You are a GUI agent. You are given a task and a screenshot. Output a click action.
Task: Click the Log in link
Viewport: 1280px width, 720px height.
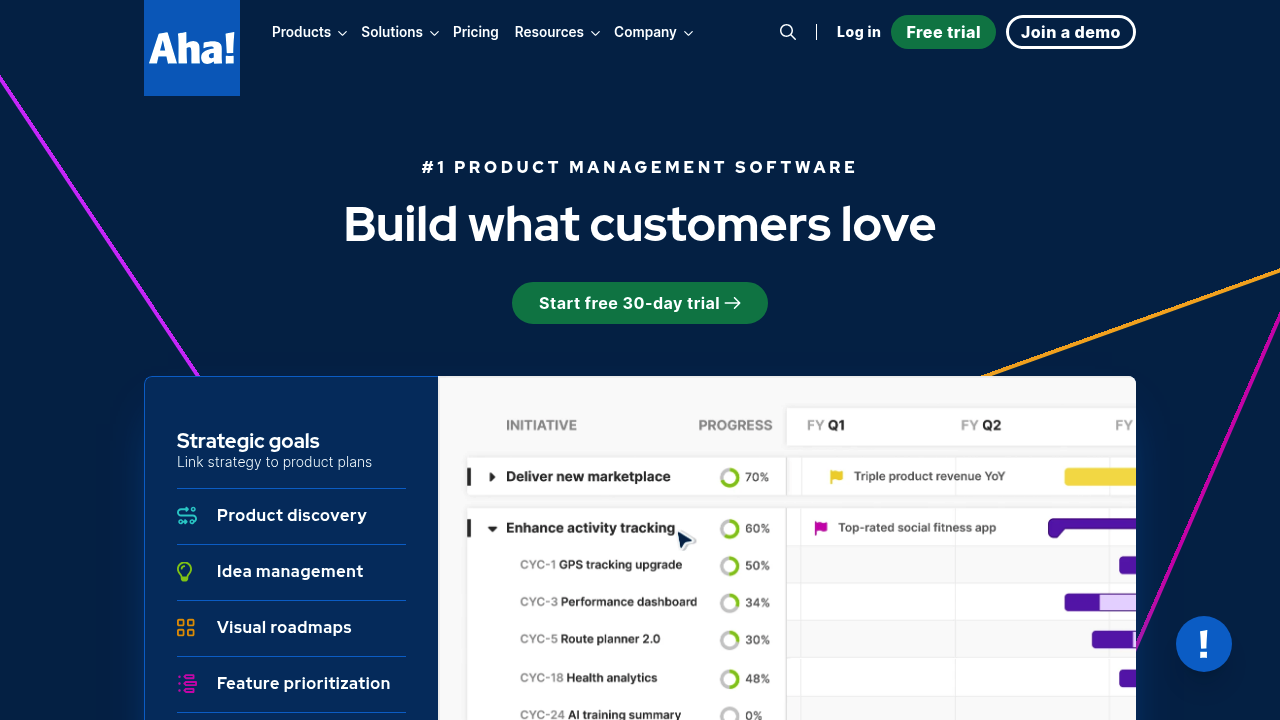[x=859, y=32]
